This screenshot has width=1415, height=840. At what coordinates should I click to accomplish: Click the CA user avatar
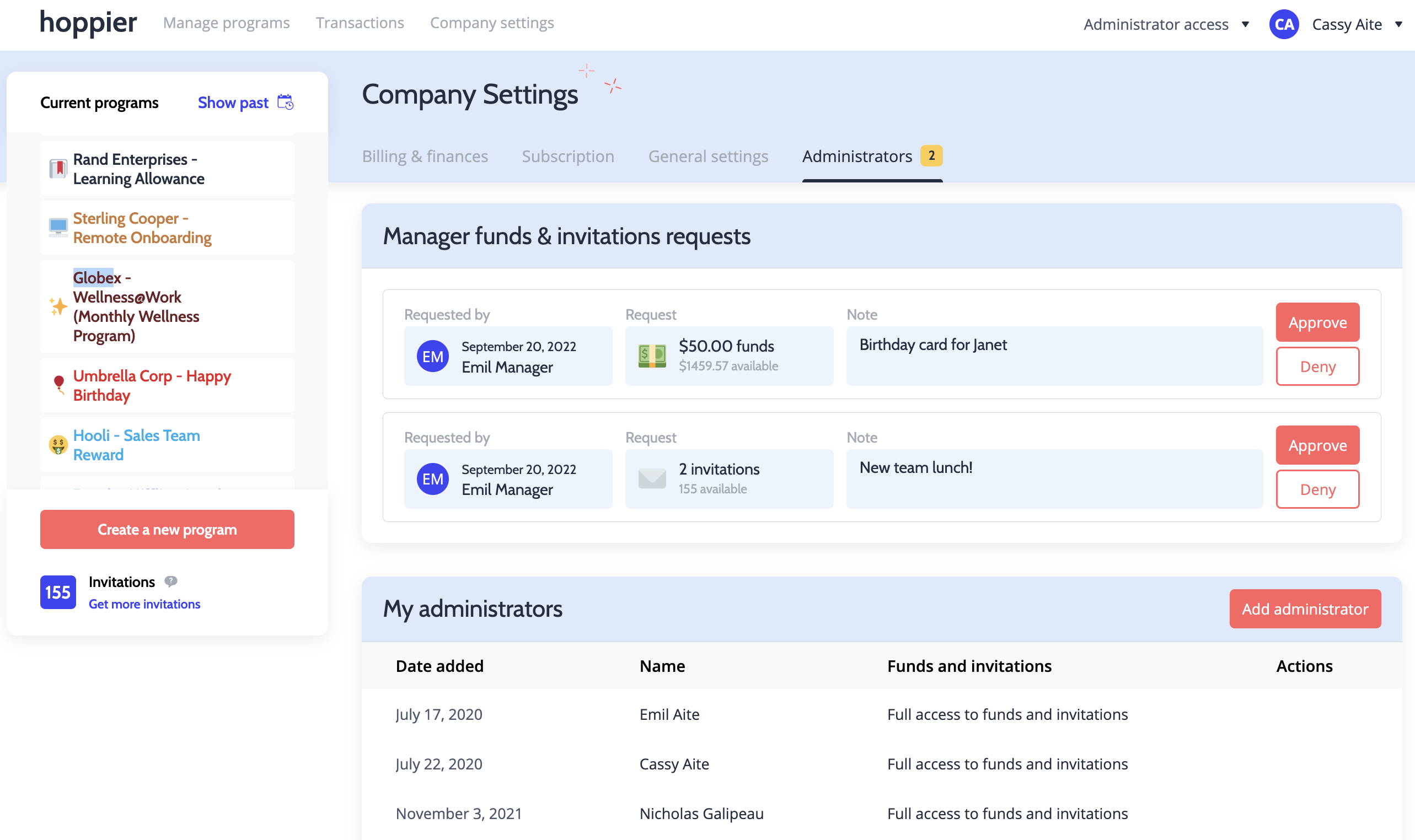tap(1284, 24)
